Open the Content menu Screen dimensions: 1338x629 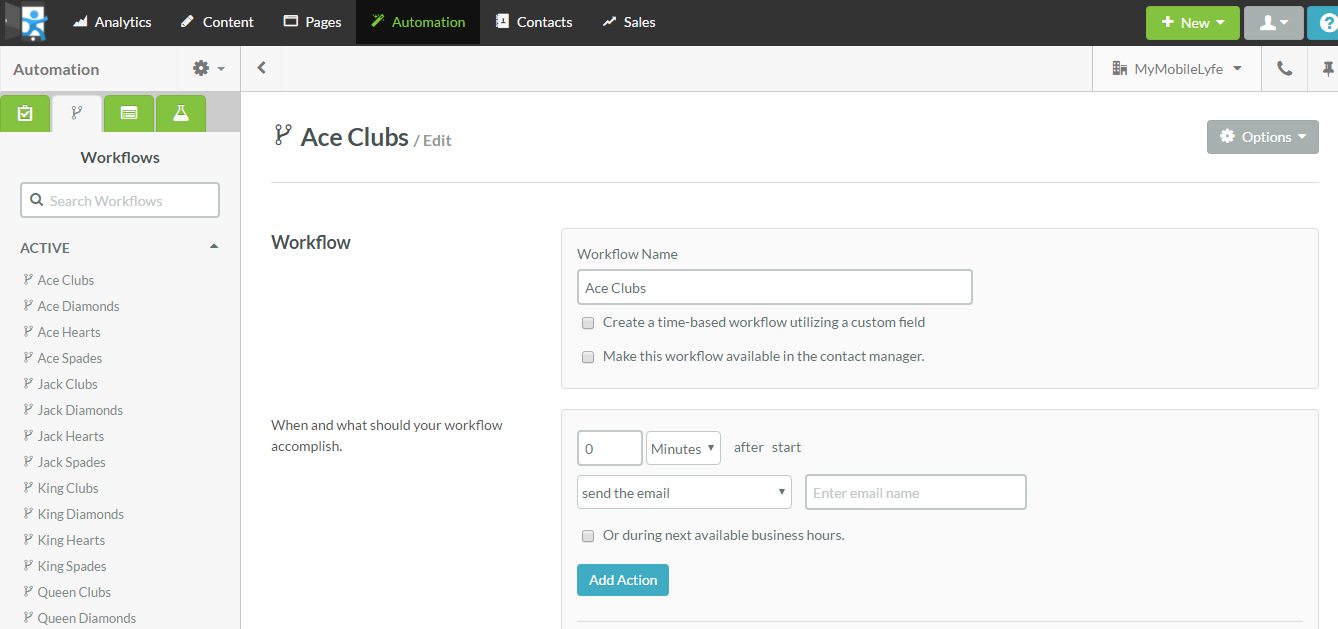[217, 22]
